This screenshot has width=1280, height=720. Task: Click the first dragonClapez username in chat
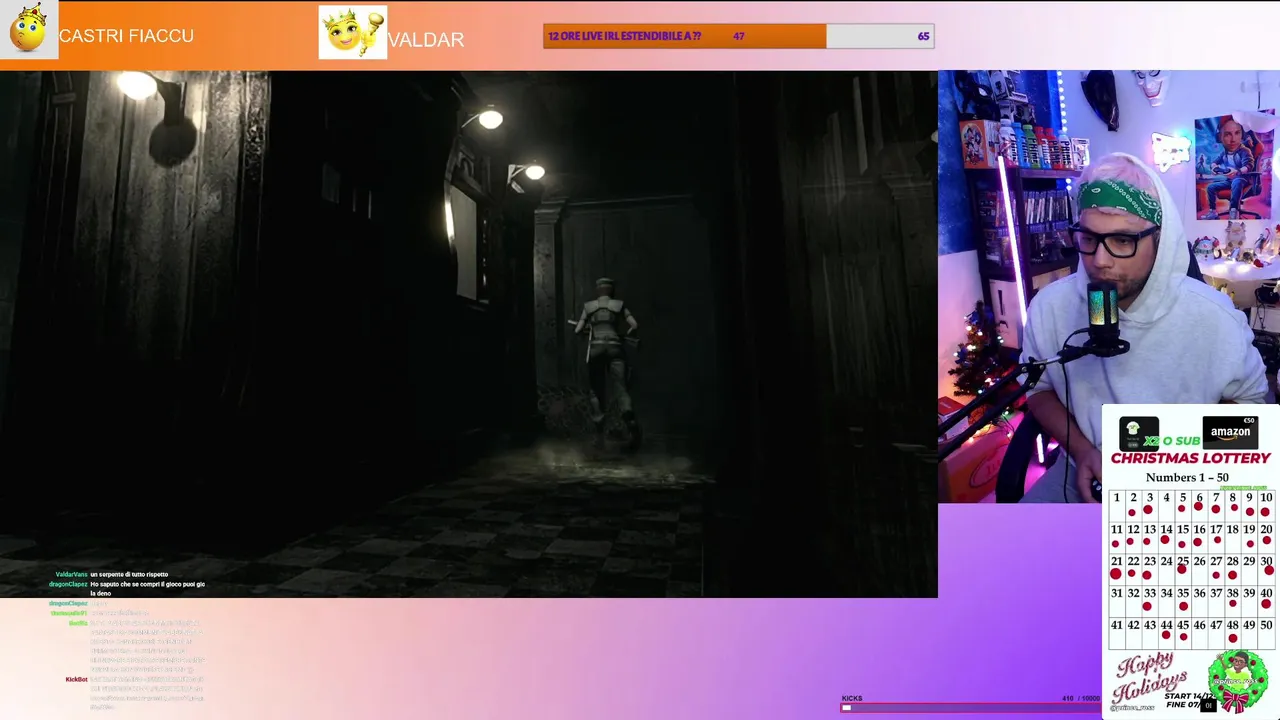[x=68, y=584]
